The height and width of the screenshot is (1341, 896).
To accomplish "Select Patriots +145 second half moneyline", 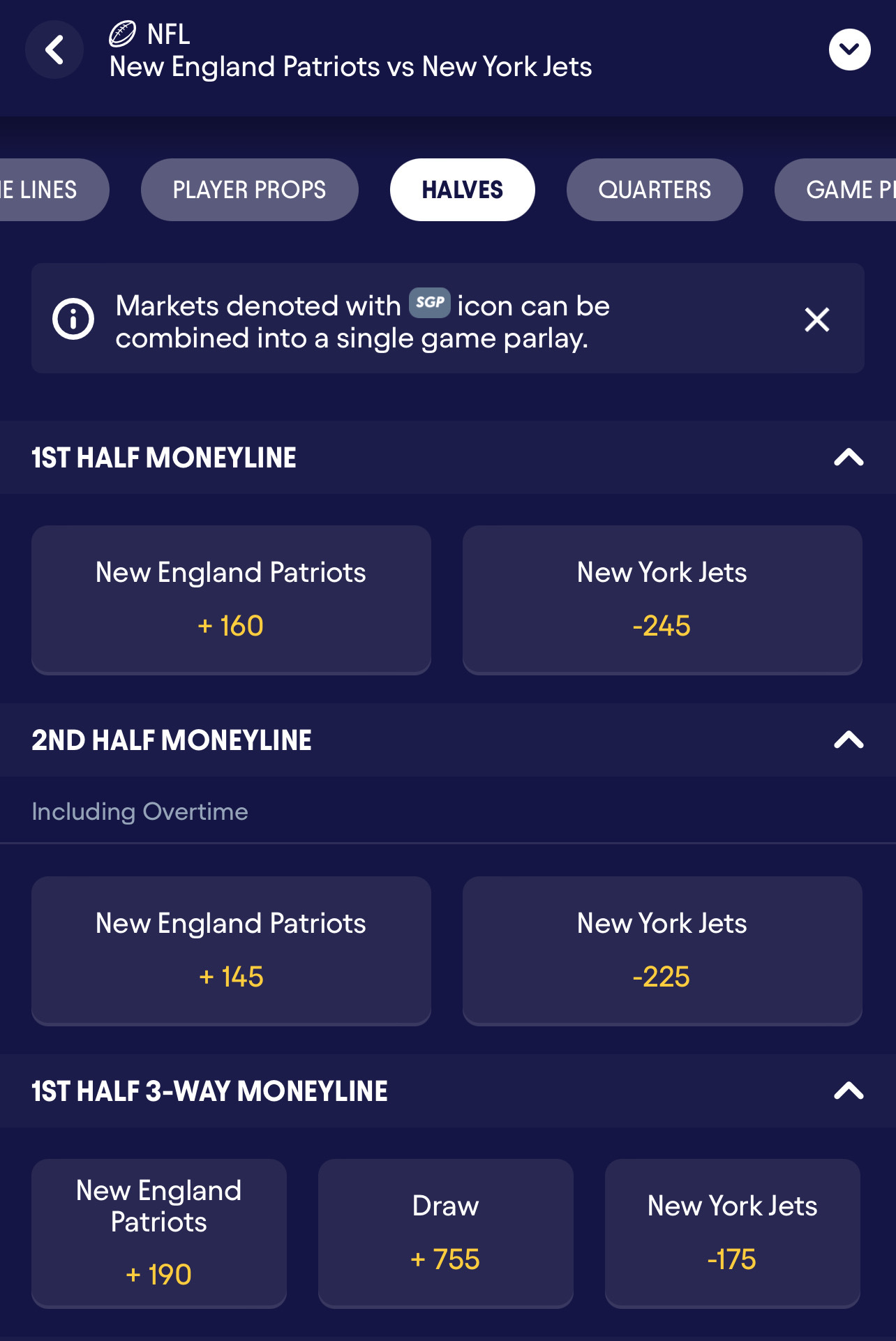I will 231,950.
